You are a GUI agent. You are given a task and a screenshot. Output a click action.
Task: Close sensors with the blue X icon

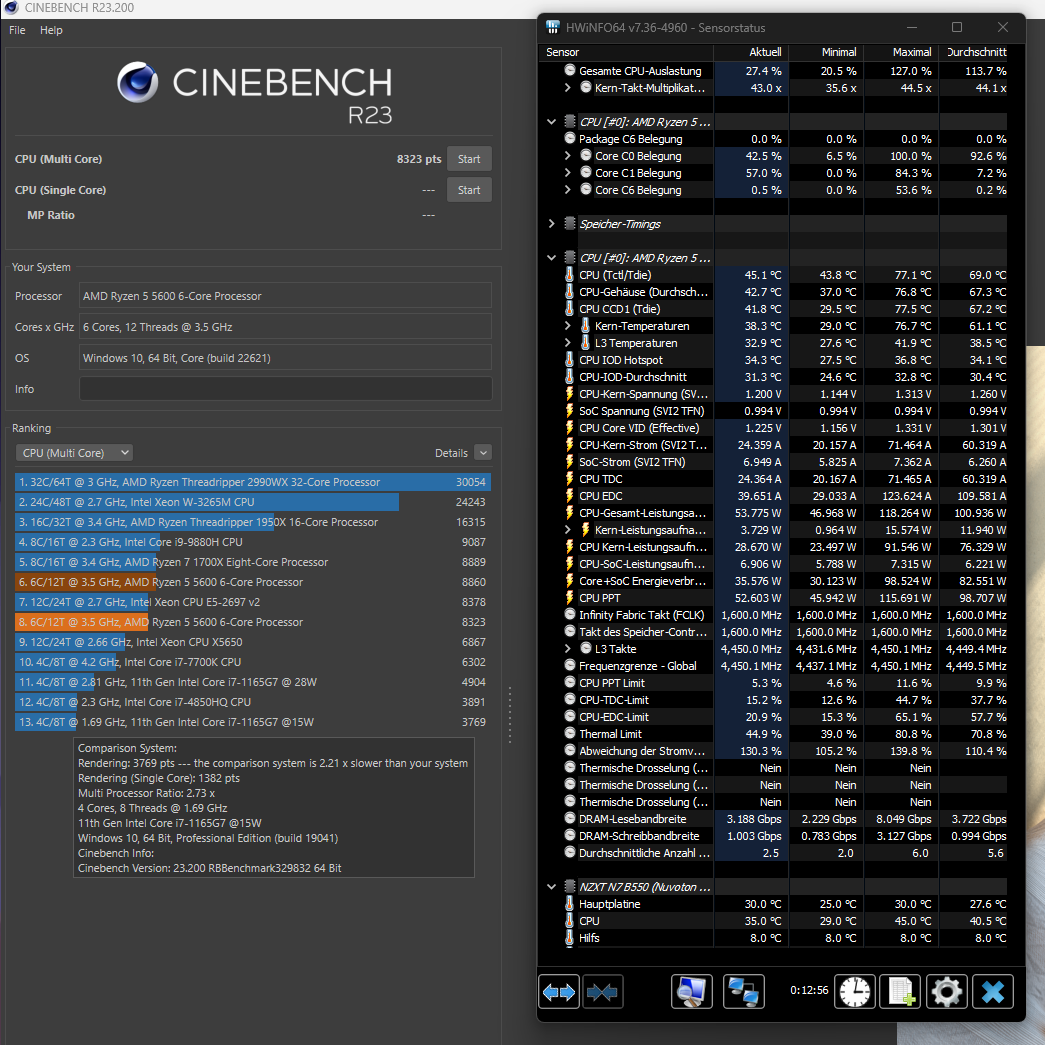pos(992,992)
